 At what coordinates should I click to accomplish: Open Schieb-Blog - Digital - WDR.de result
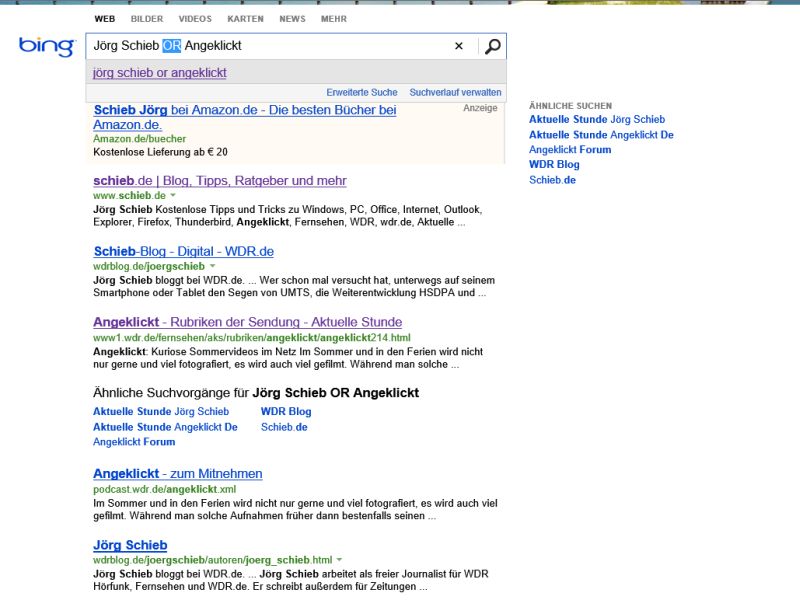point(184,252)
